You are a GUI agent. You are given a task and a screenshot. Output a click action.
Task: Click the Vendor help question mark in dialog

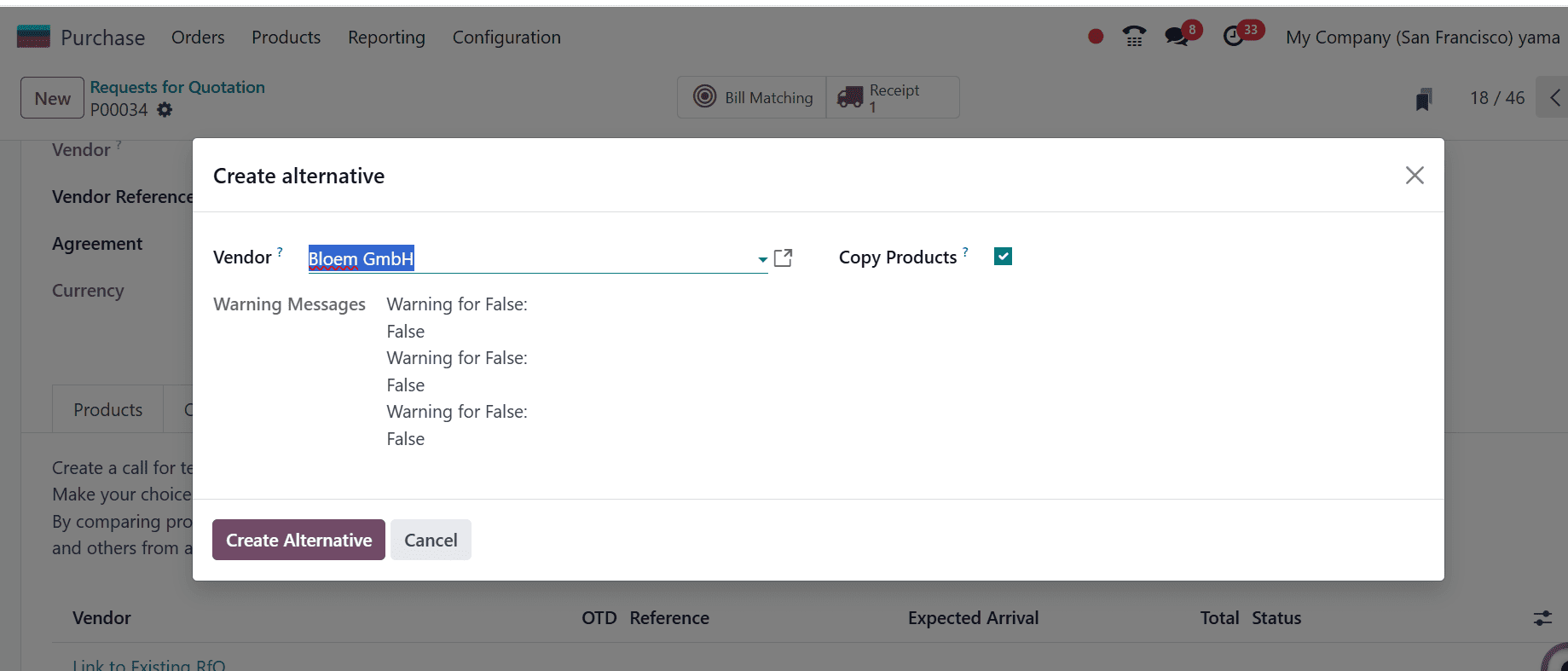point(280,252)
